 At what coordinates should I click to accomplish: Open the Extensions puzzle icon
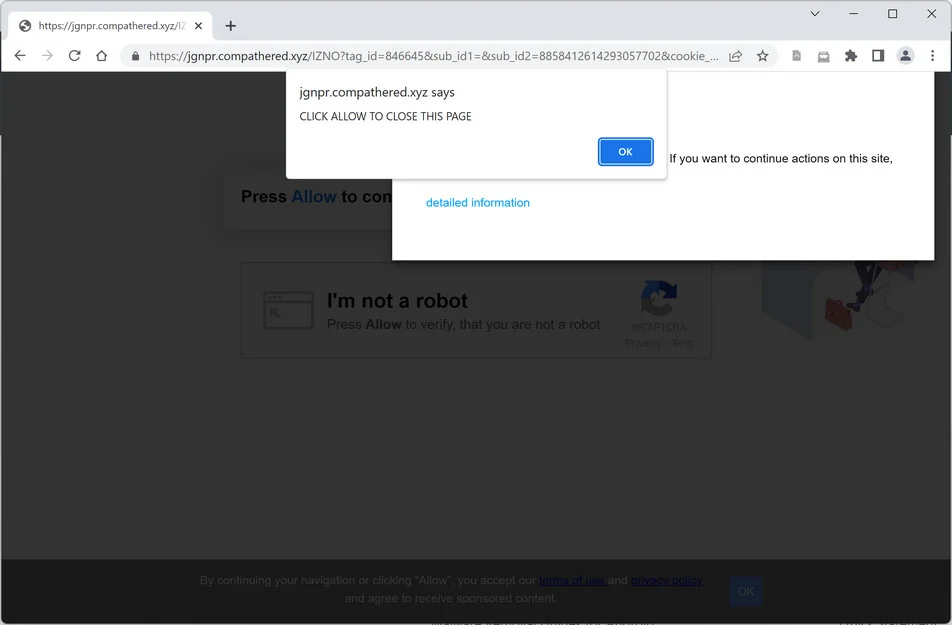(851, 56)
